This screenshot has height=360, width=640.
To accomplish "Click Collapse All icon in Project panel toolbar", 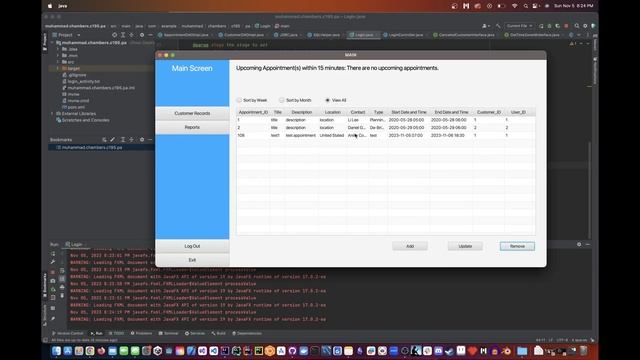I will pos(131,35).
